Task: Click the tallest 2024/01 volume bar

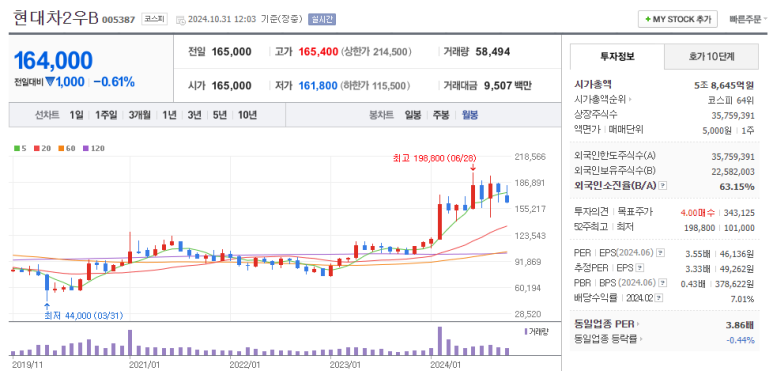Action: coord(440,341)
